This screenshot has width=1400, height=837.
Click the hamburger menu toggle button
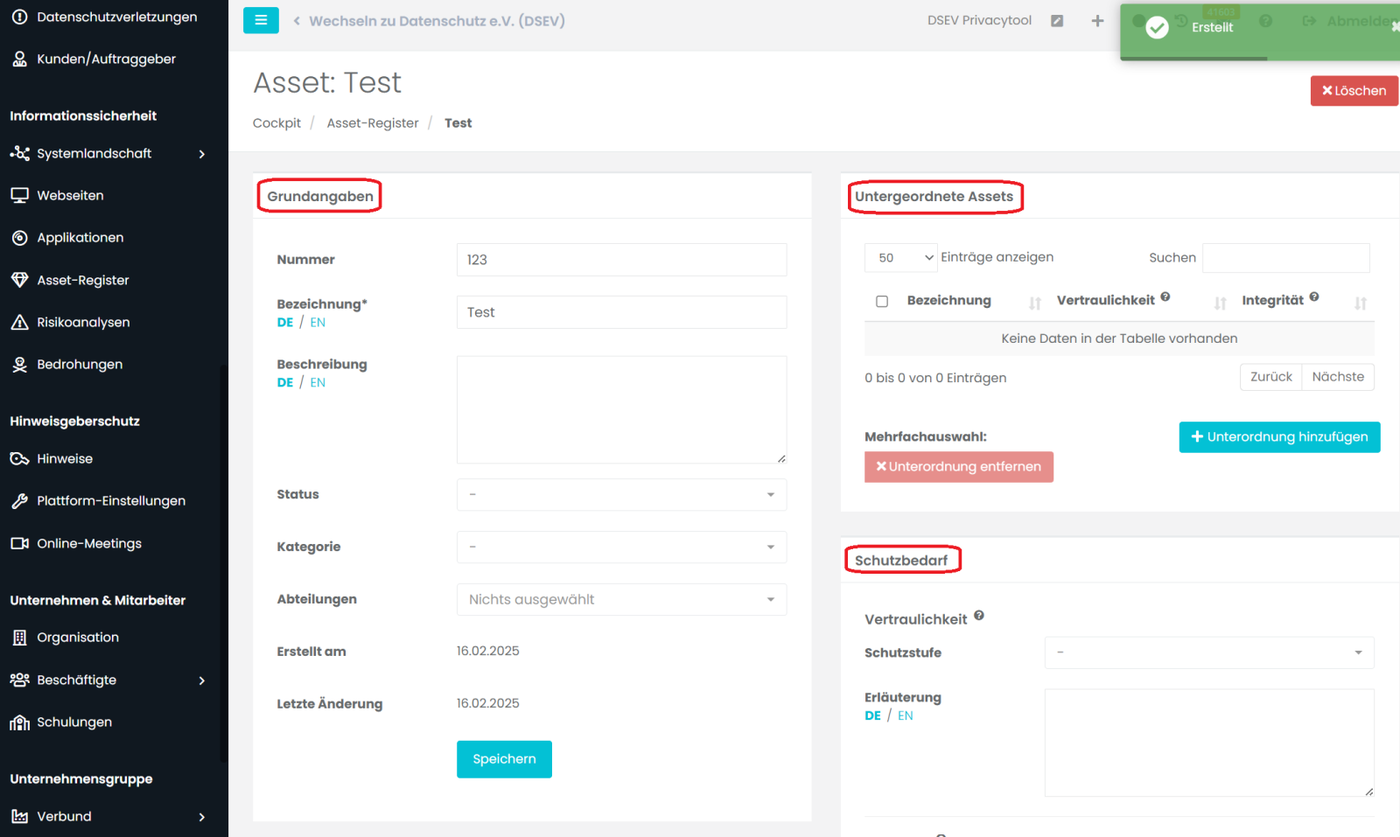point(261,20)
